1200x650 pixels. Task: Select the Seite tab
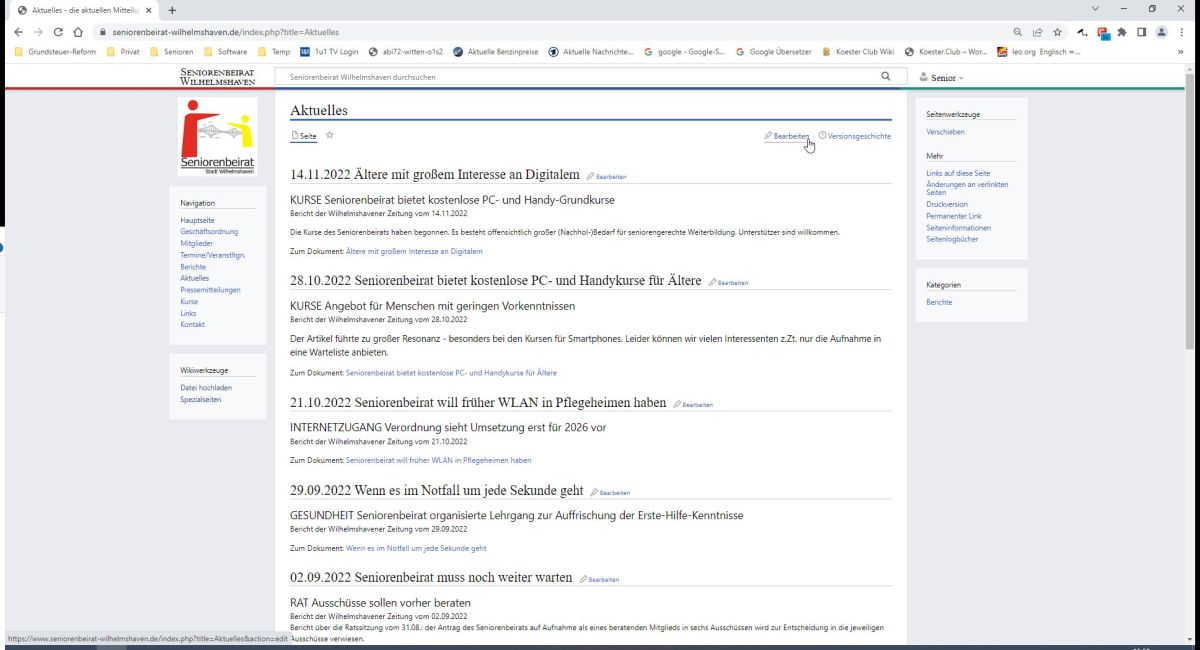click(304, 136)
